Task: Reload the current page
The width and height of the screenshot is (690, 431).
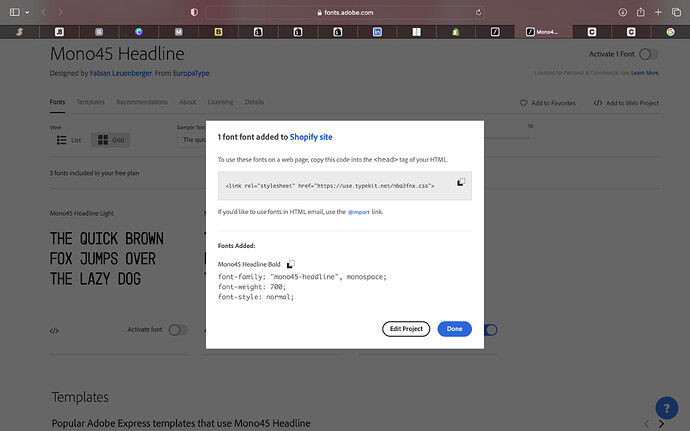Action: (x=478, y=12)
